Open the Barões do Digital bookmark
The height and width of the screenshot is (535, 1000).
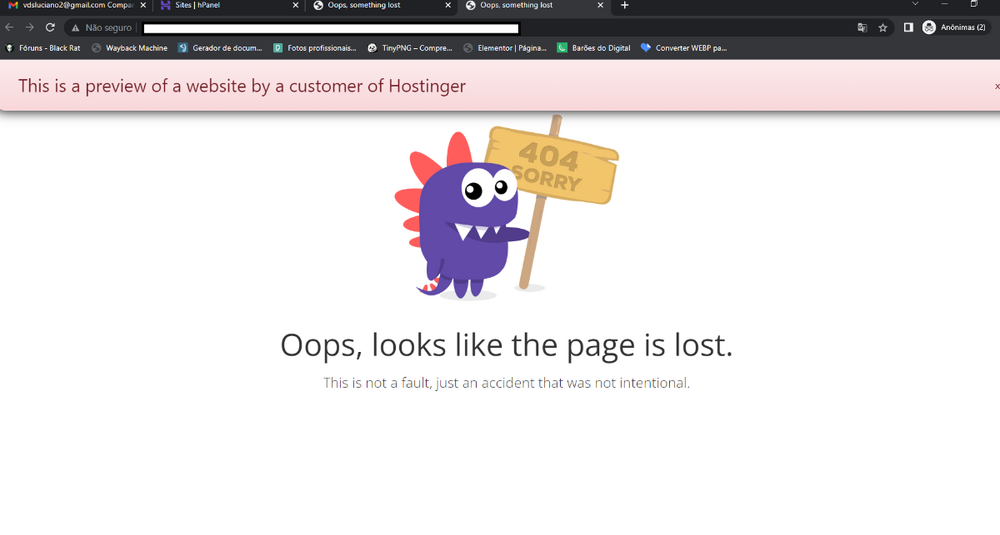[594, 48]
